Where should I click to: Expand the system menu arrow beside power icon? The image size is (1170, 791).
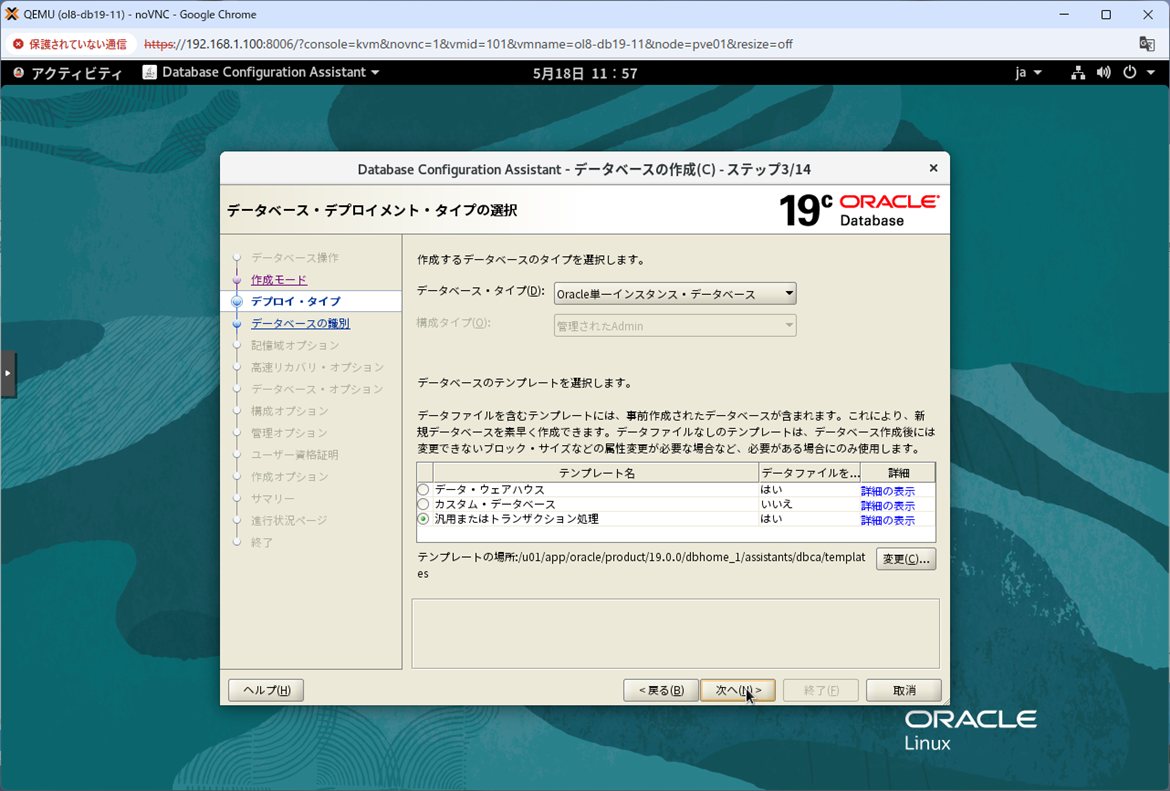coord(1151,72)
